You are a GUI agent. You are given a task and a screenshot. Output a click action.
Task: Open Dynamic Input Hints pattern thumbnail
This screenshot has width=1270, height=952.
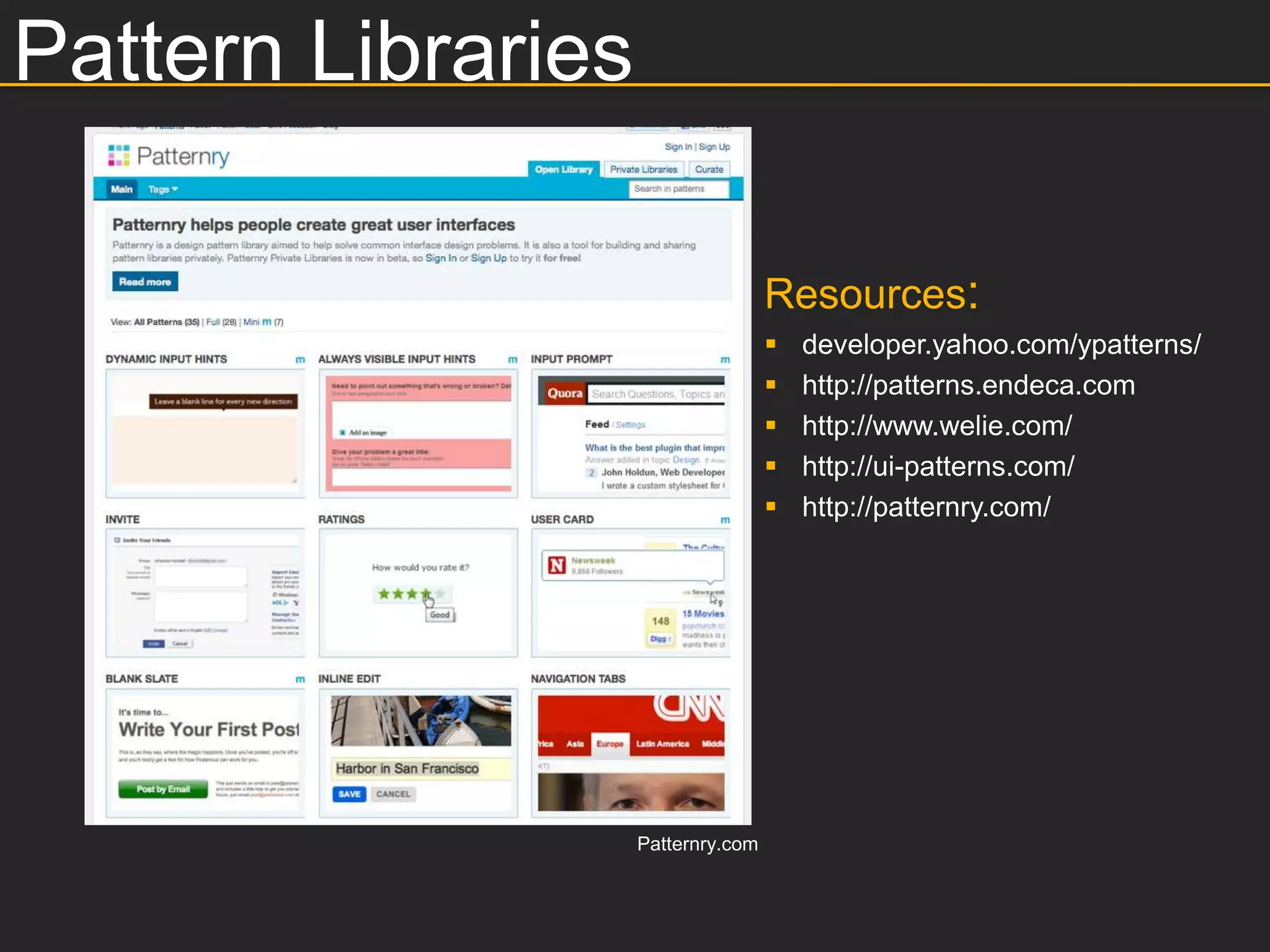205,433
